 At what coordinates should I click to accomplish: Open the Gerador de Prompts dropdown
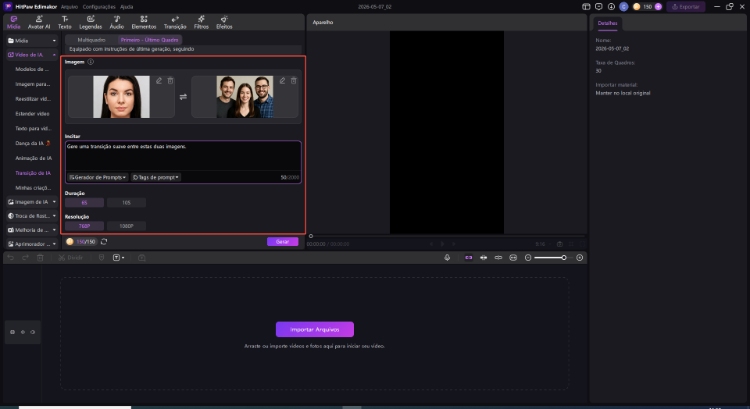98,177
